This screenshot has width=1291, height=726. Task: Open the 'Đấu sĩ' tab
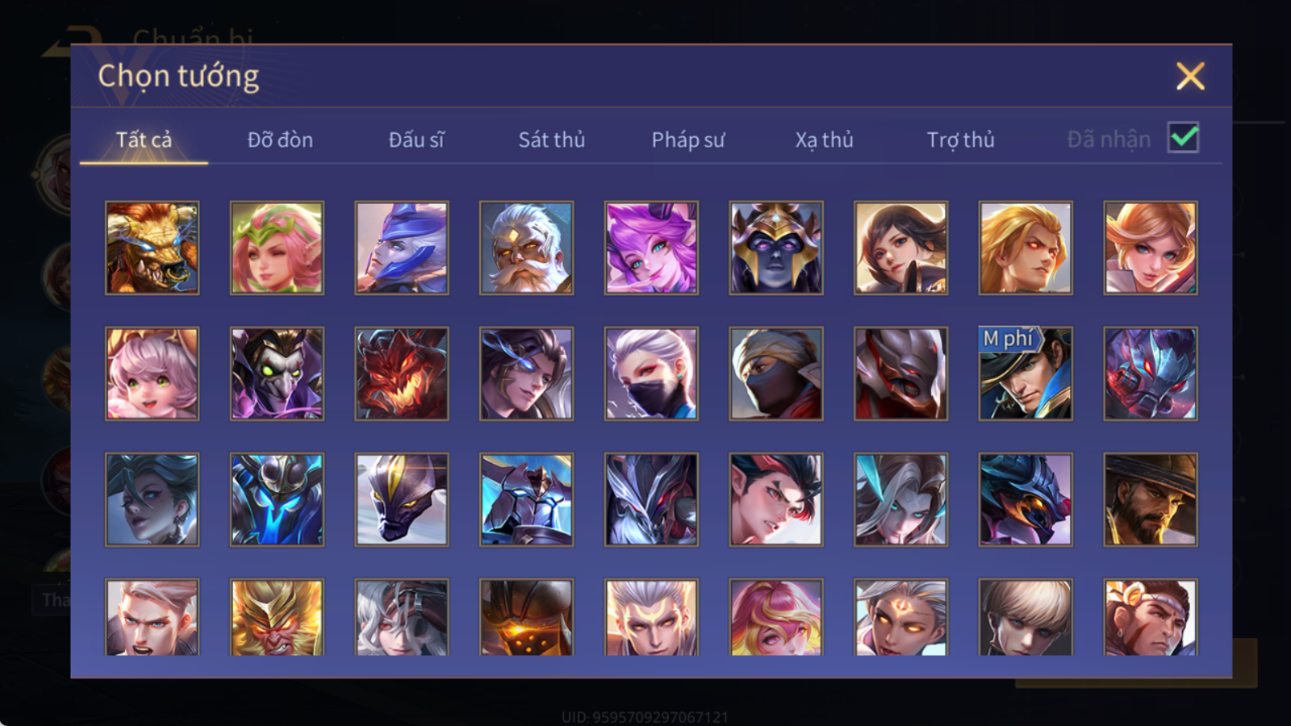416,140
